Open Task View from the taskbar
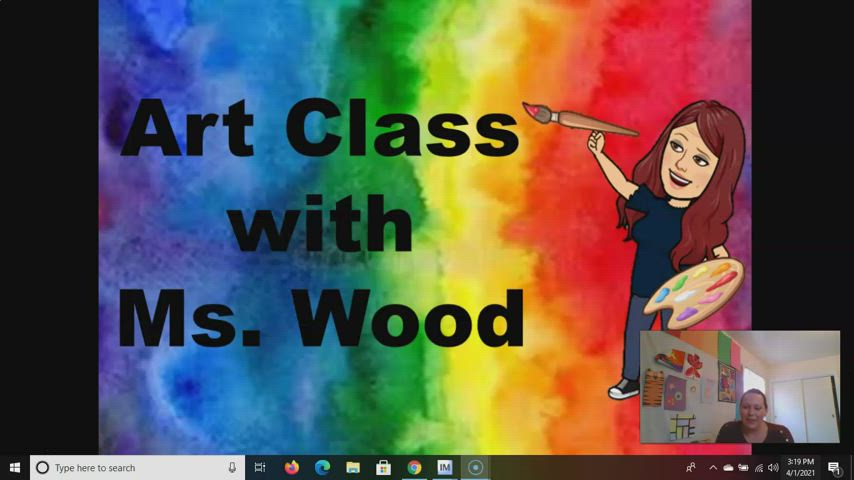 [x=260, y=467]
